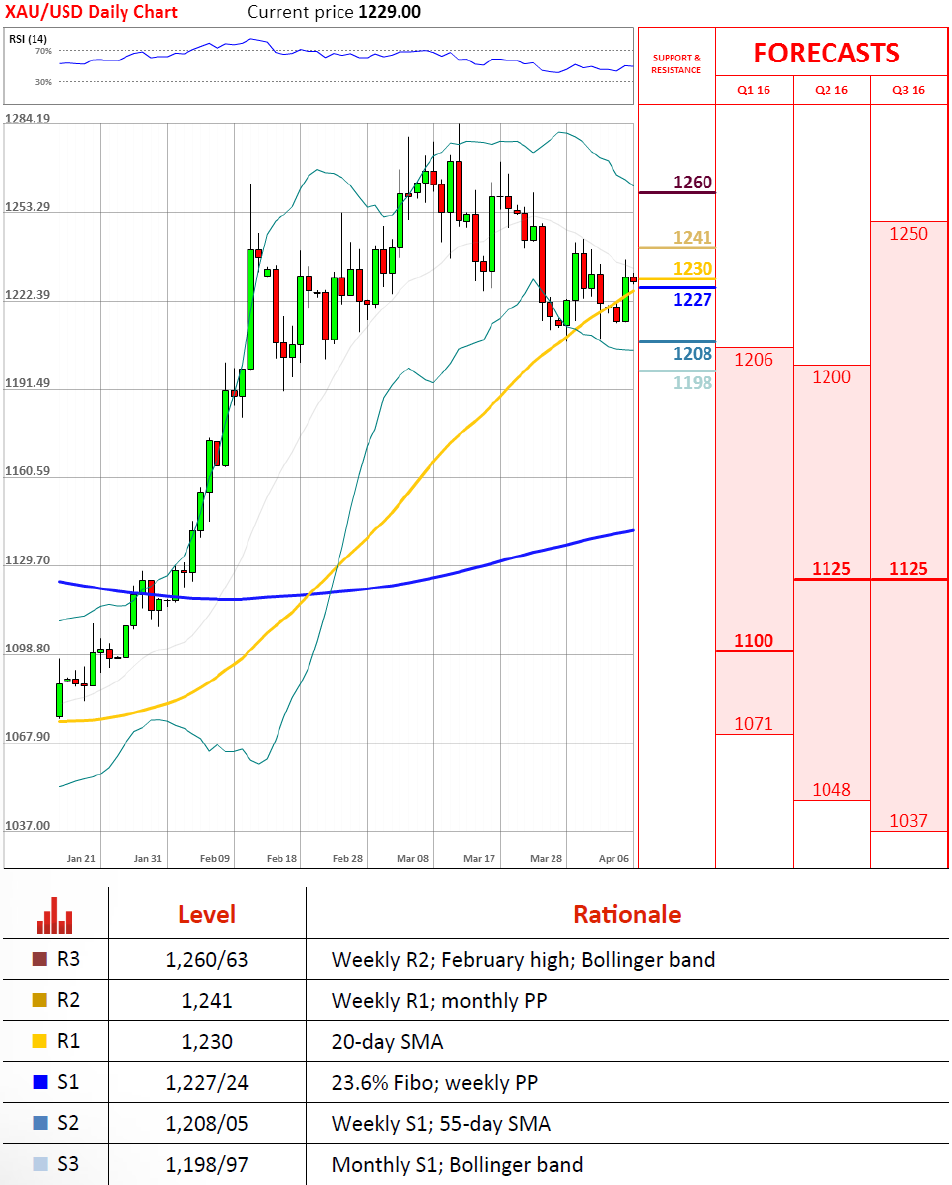952x1185 pixels.
Task: Switch to the Q2 16 forecast column
Action: [831, 90]
